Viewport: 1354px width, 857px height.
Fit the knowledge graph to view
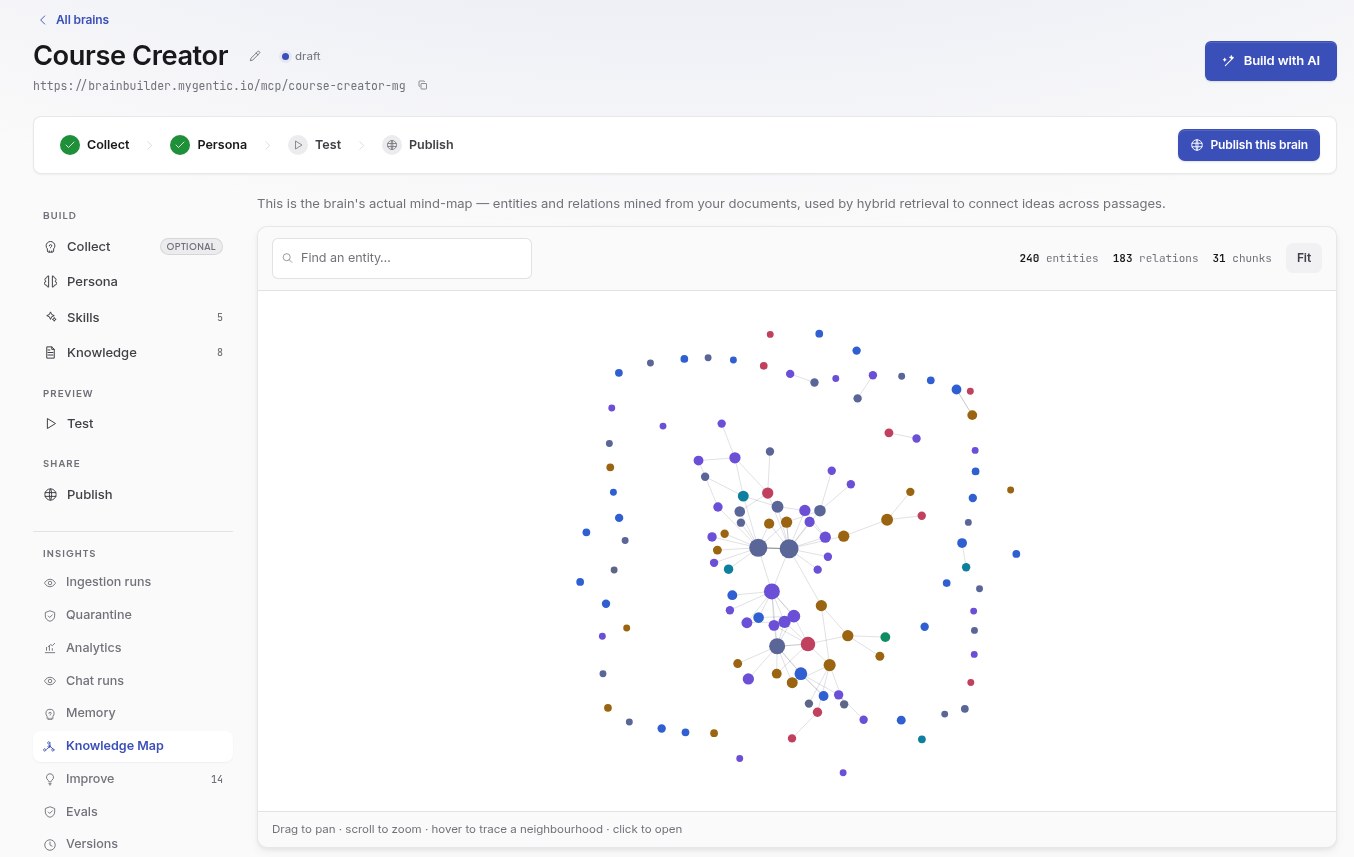coord(1304,258)
